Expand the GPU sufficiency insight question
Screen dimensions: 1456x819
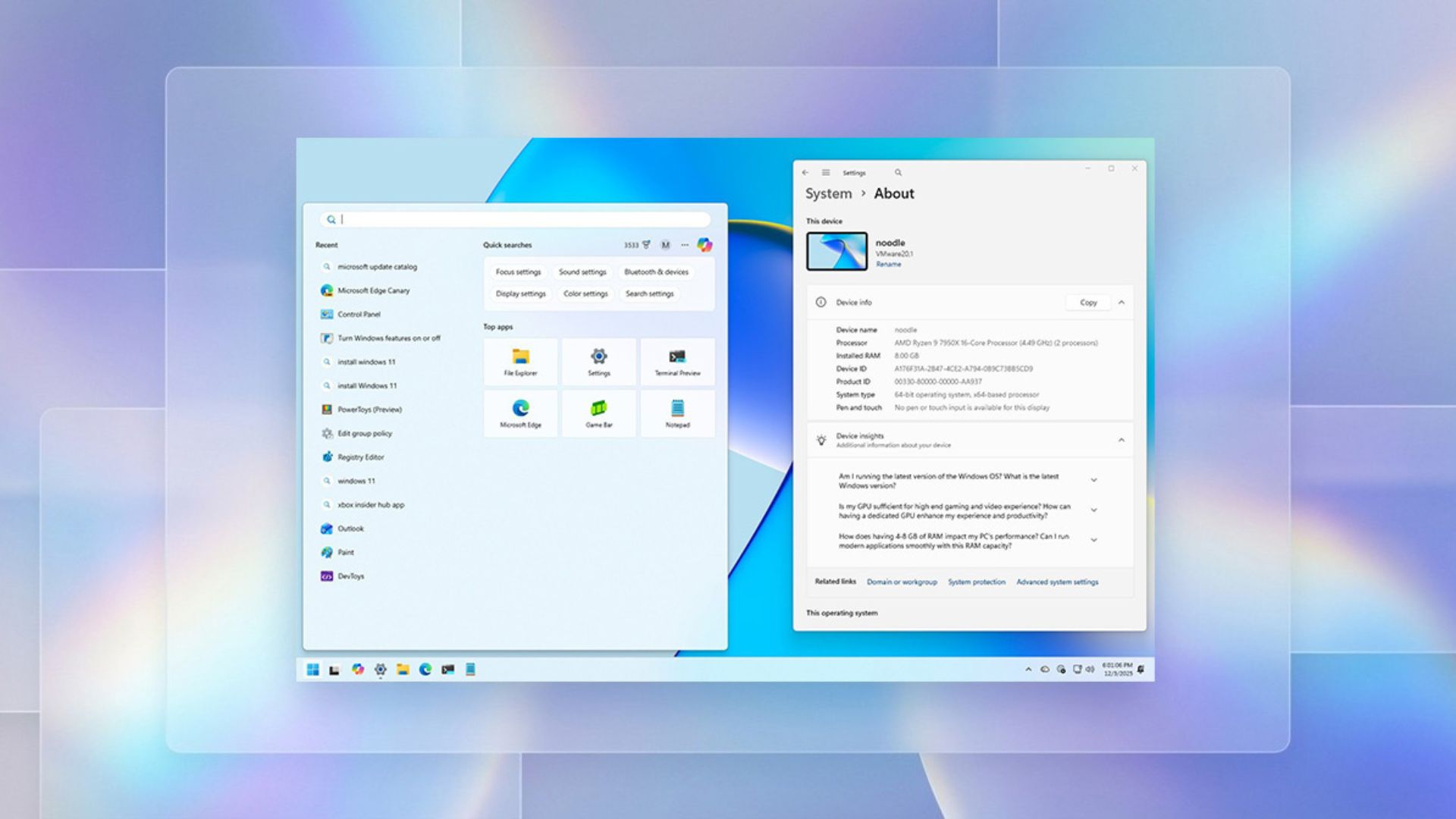[x=1094, y=510]
